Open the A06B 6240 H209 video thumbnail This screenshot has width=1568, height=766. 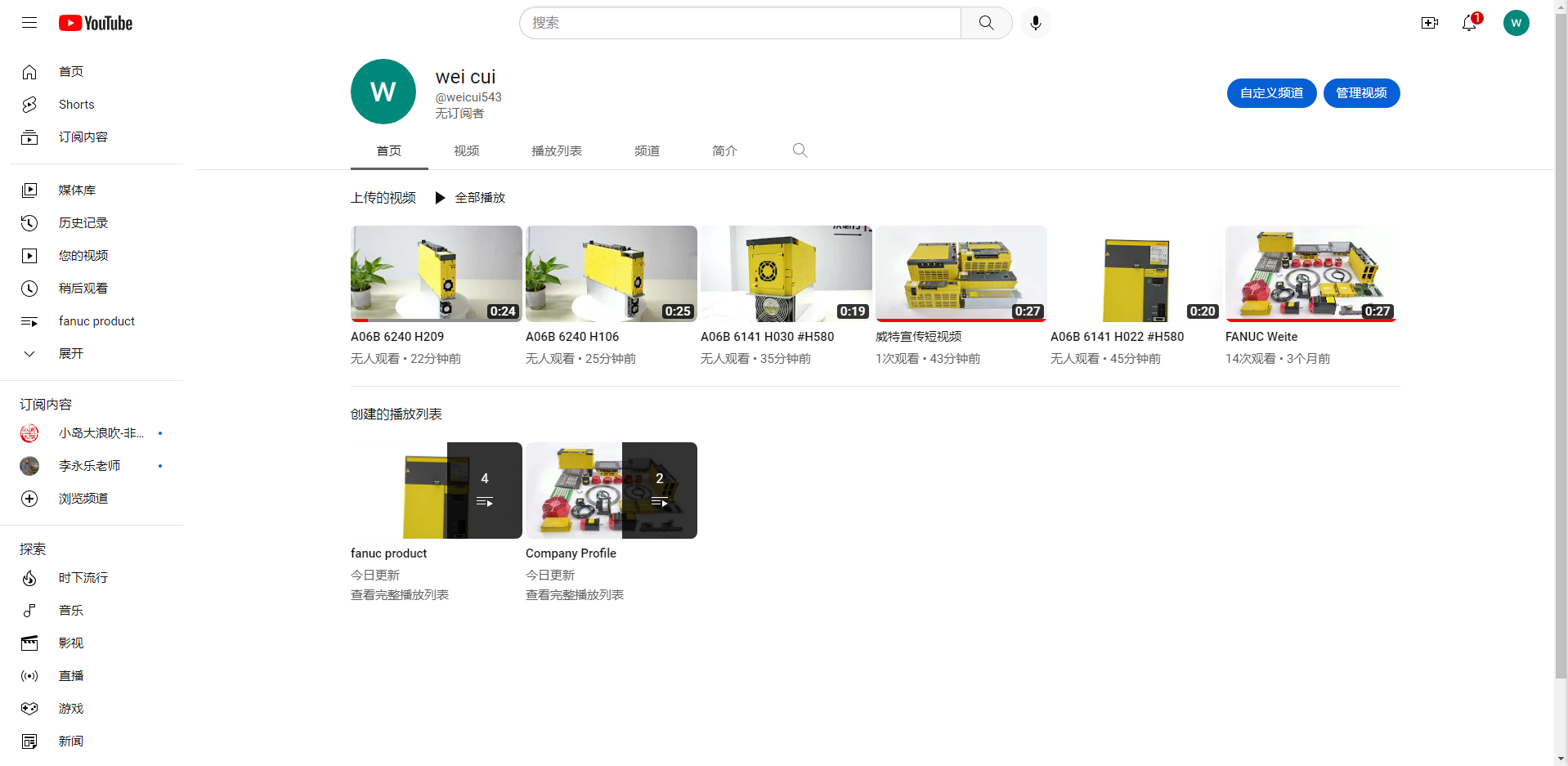pyautogui.click(x=436, y=273)
